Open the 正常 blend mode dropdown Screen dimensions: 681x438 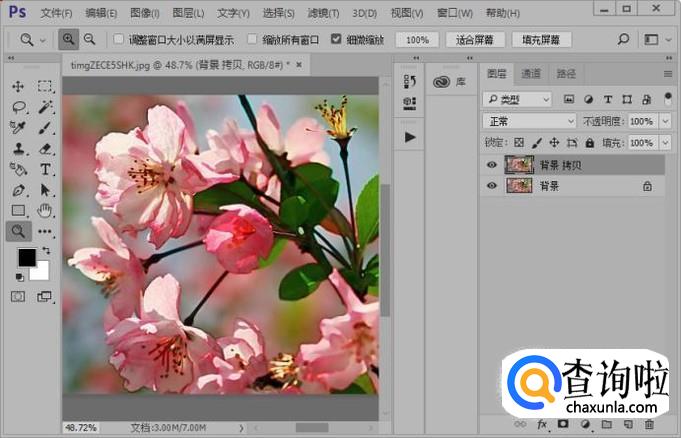pyautogui.click(x=529, y=121)
